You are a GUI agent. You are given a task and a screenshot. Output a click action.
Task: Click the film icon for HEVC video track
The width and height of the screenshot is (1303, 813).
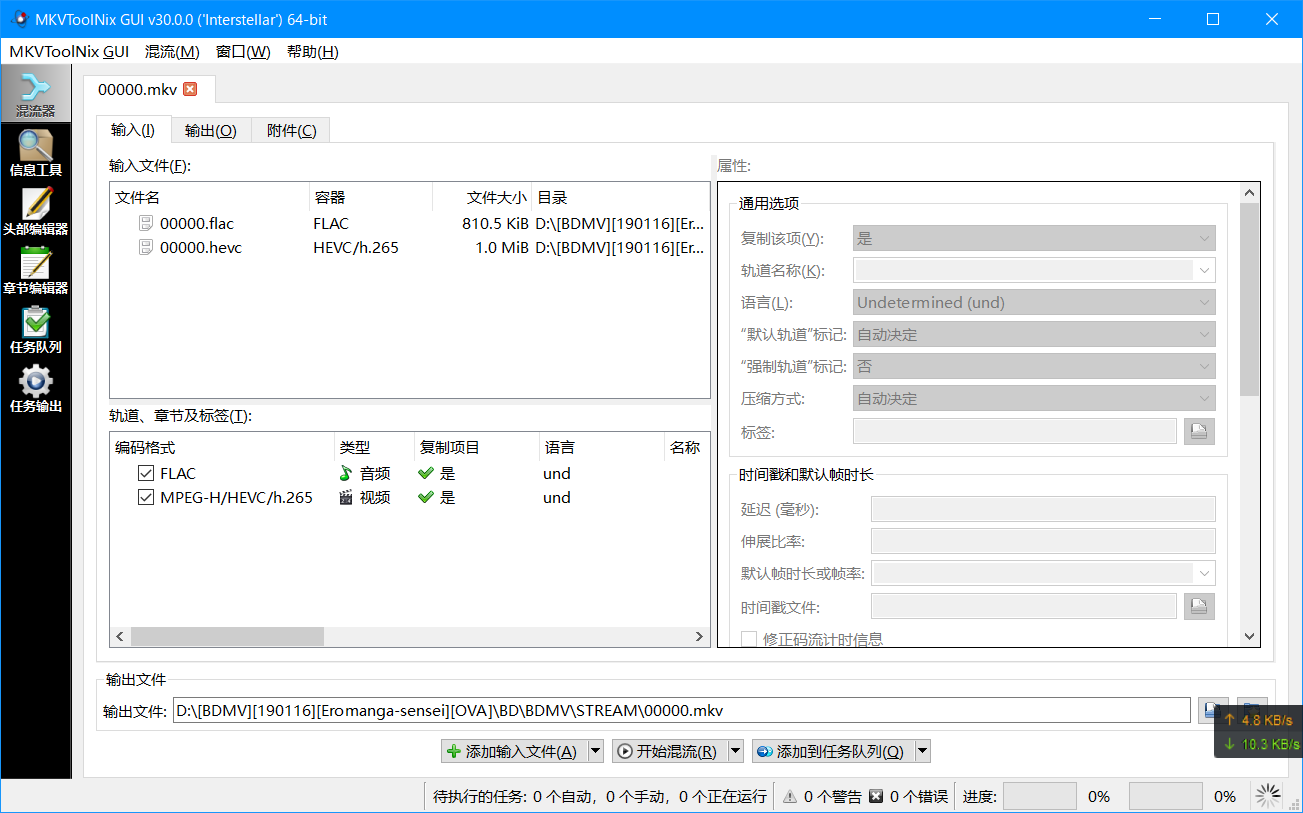(x=346, y=497)
